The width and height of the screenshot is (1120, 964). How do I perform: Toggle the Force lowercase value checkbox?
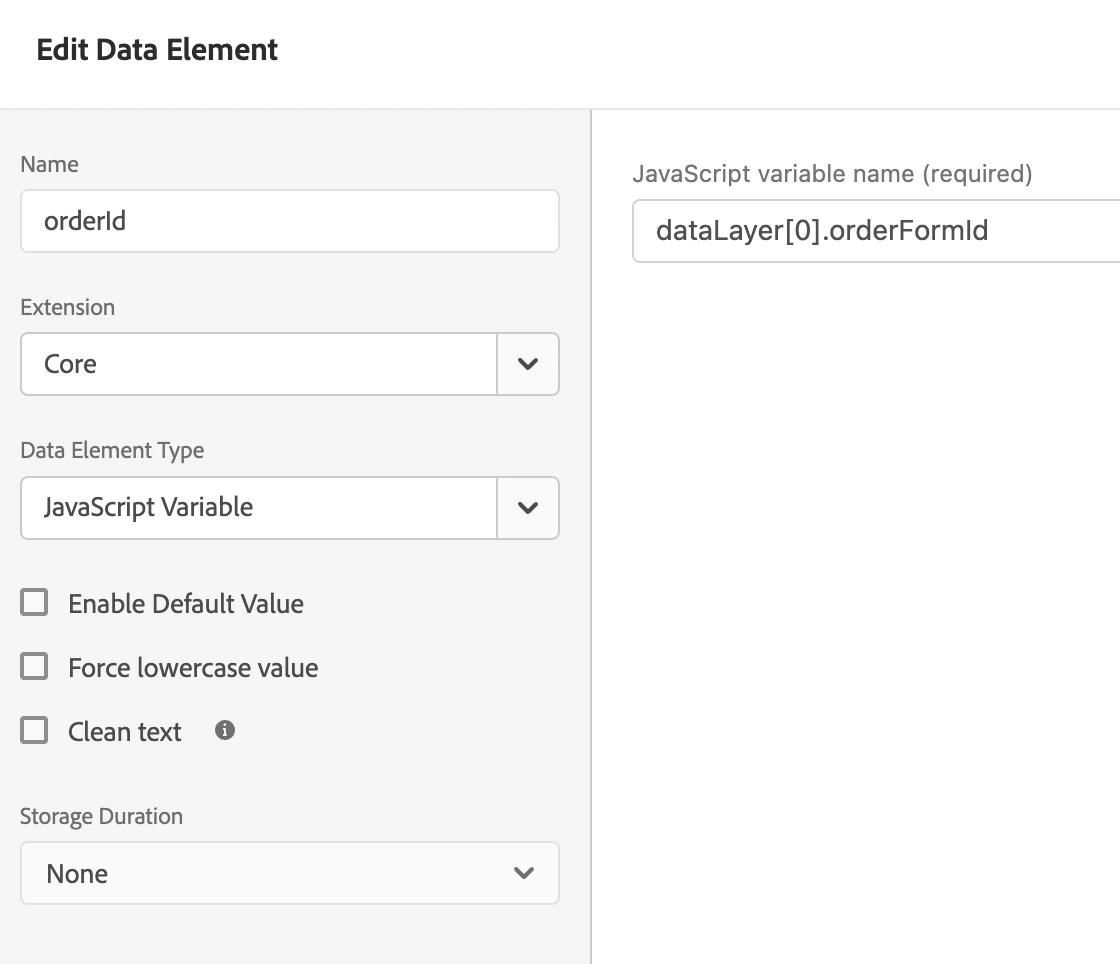[x=35, y=667]
